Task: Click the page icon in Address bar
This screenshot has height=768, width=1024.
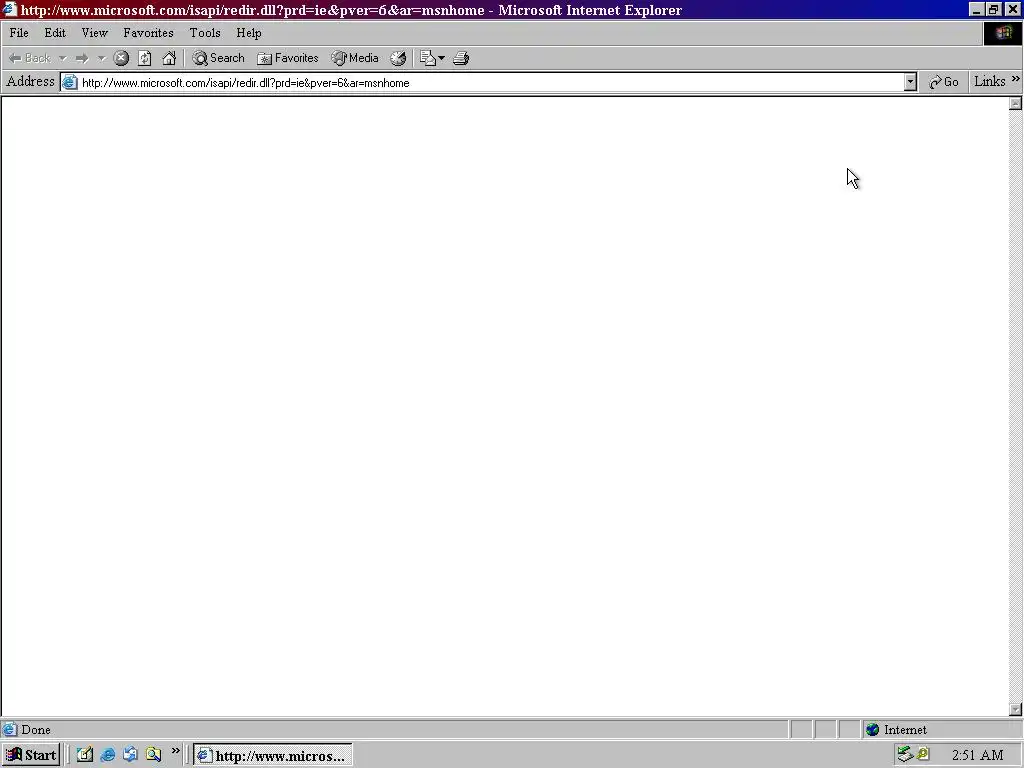Action: [69, 82]
